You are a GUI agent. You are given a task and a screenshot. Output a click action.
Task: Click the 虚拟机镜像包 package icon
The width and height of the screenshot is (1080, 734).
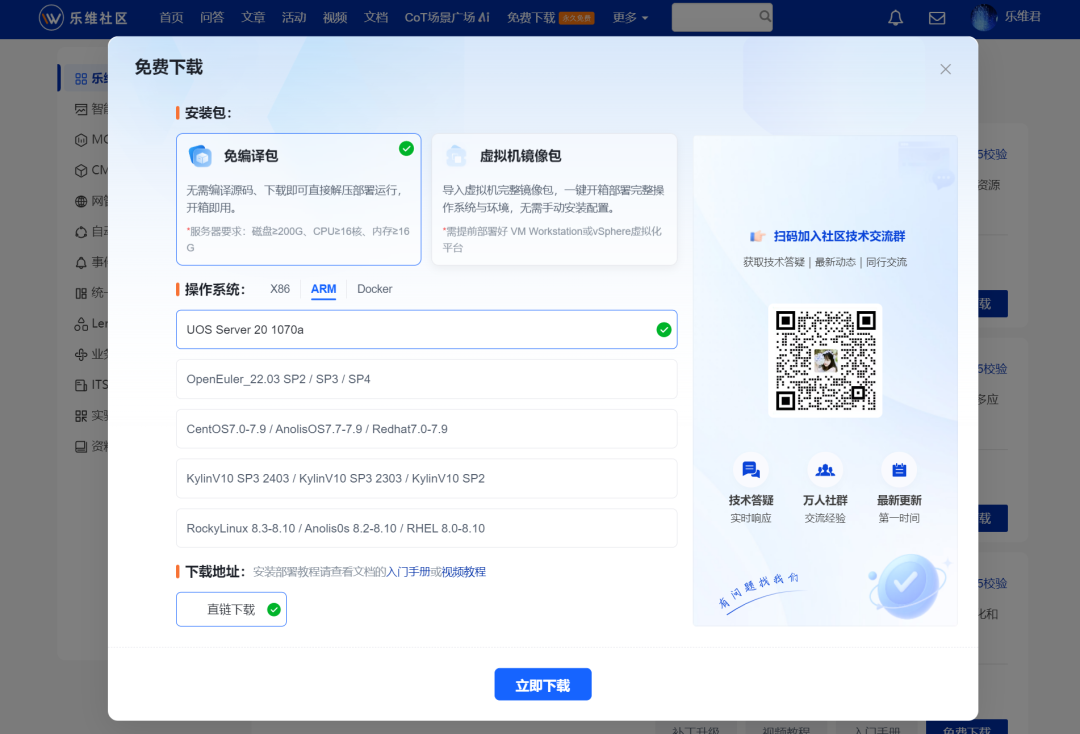point(456,156)
